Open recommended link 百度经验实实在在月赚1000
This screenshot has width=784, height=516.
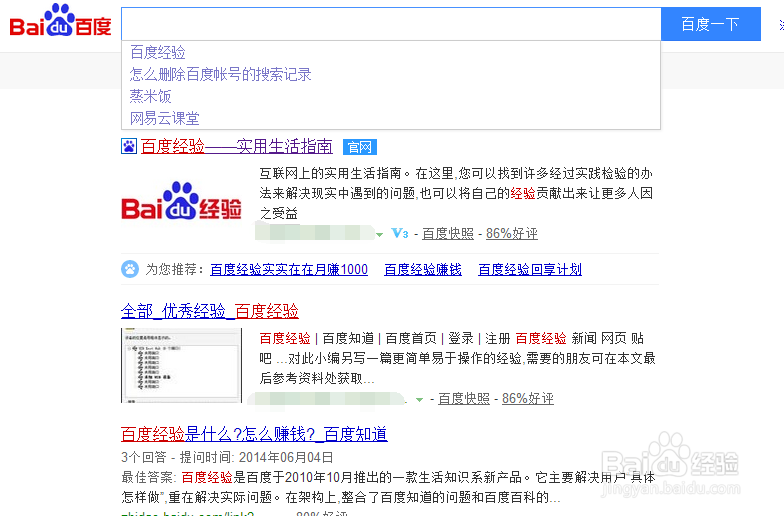coord(289,270)
